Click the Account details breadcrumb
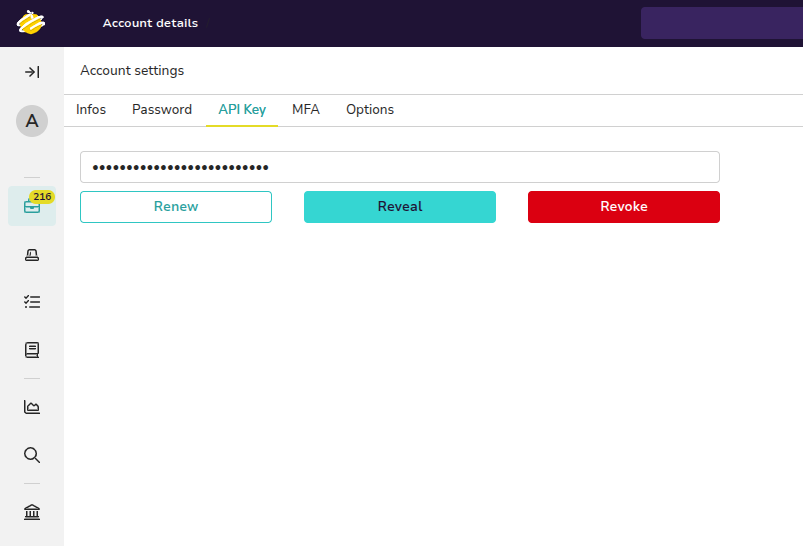 tap(150, 23)
